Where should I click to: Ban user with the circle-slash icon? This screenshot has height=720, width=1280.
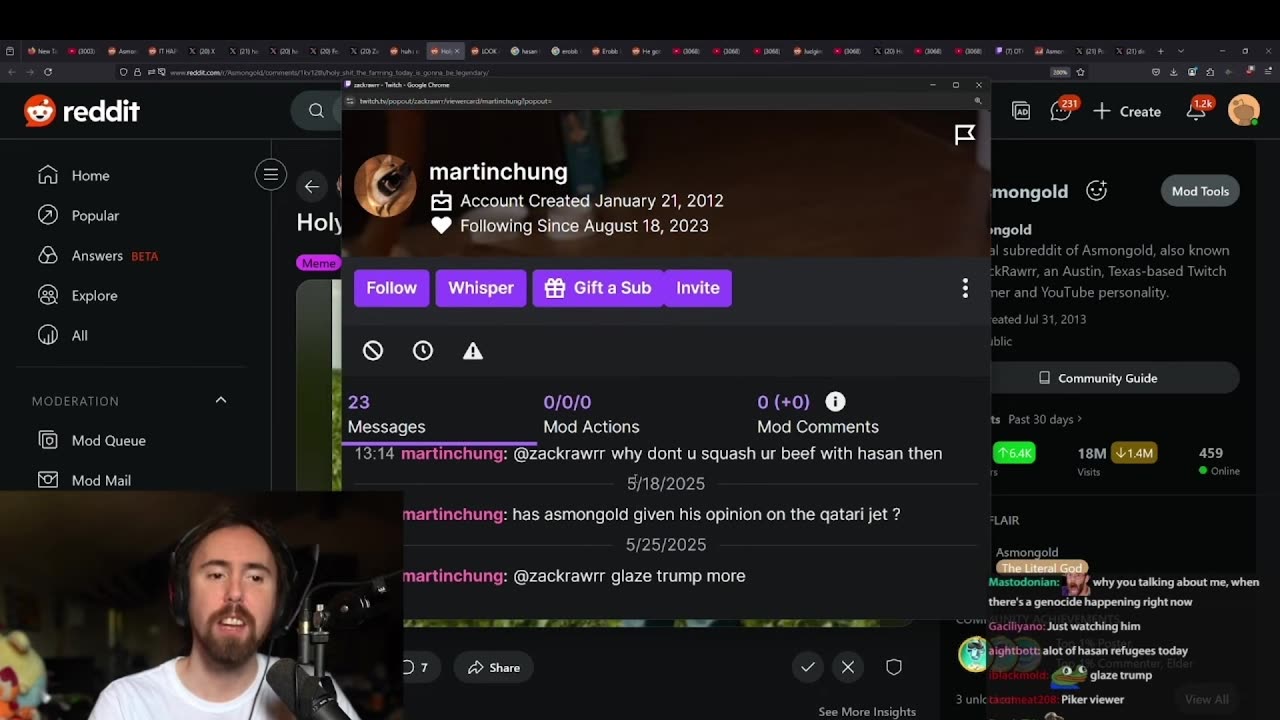click(373, 350)
